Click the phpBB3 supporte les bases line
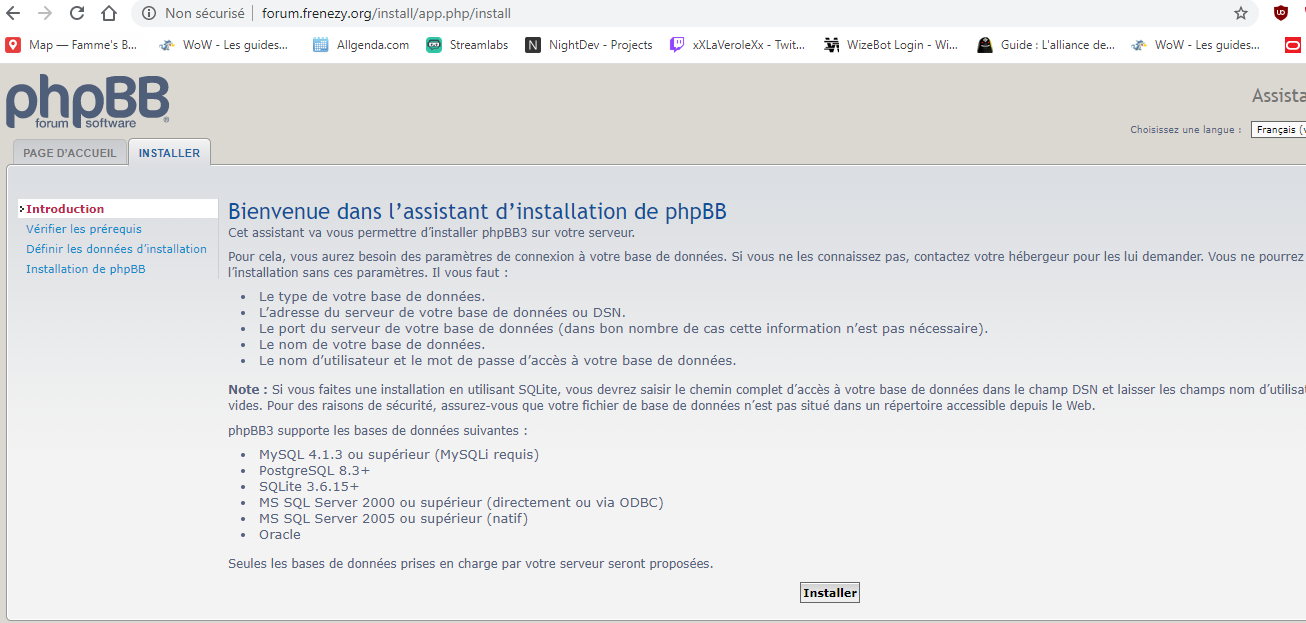This screenshot has width=1306, height=623. click(x=377, y=431)
